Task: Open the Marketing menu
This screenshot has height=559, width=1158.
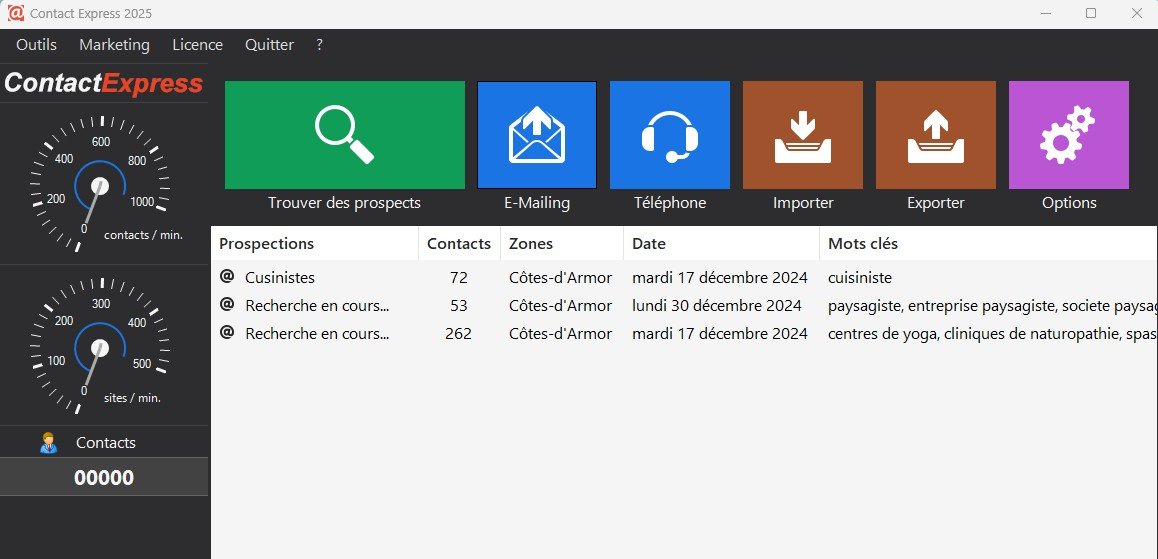Action: click(114, 44)
